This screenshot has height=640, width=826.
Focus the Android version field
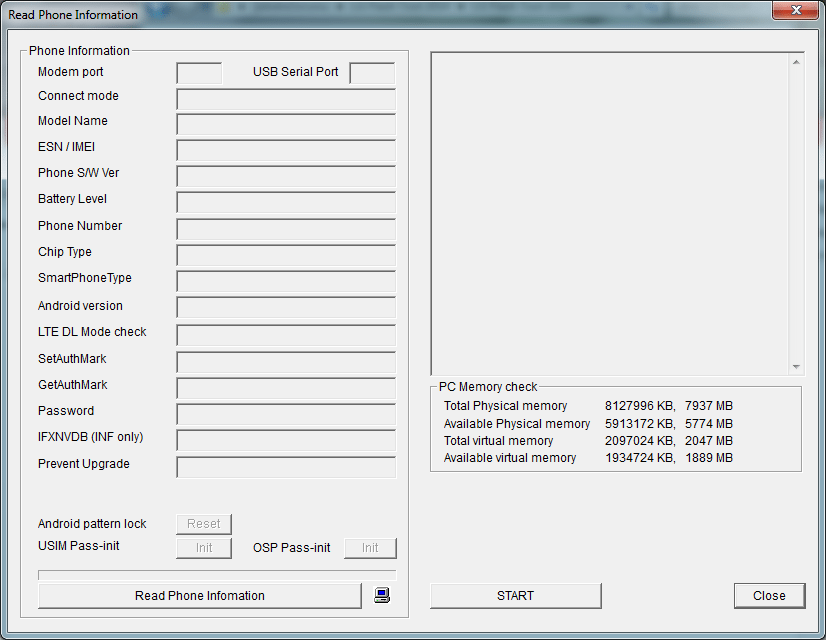[x=286, y=308]
